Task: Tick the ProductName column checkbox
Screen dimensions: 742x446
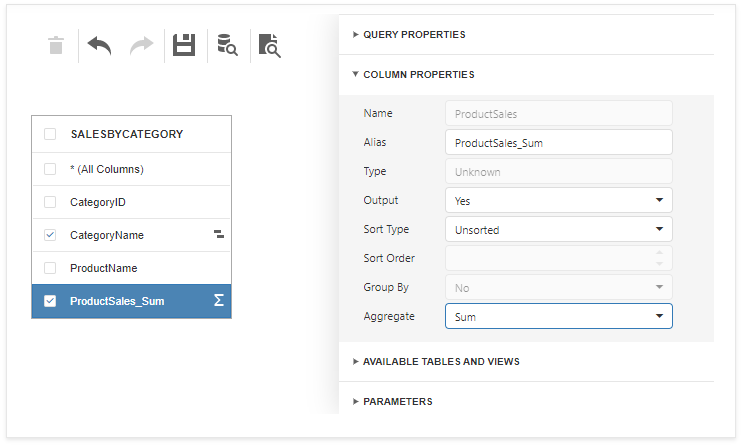Action: [x=50, y=268]
